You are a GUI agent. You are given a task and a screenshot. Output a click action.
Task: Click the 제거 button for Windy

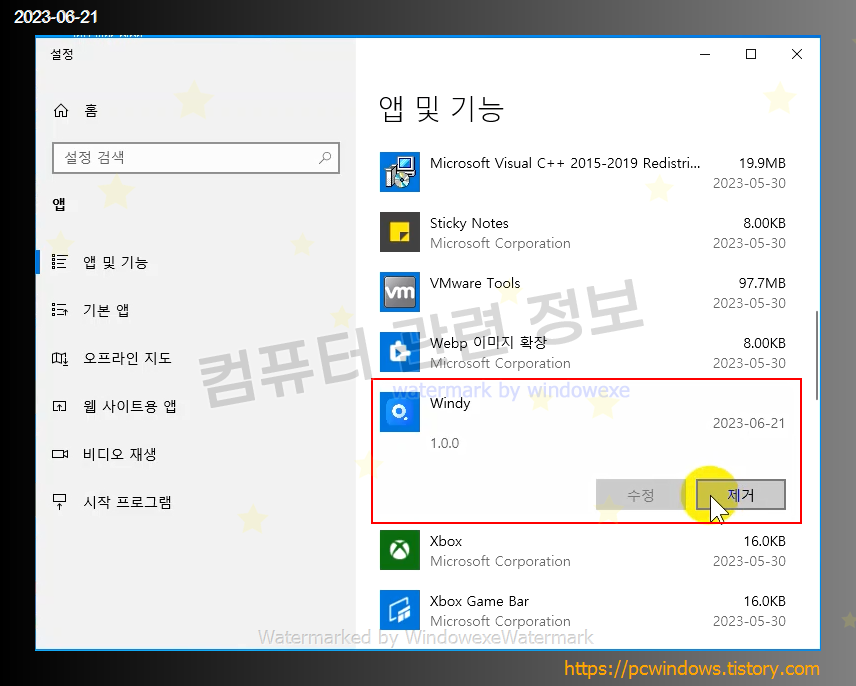point(741,495)
